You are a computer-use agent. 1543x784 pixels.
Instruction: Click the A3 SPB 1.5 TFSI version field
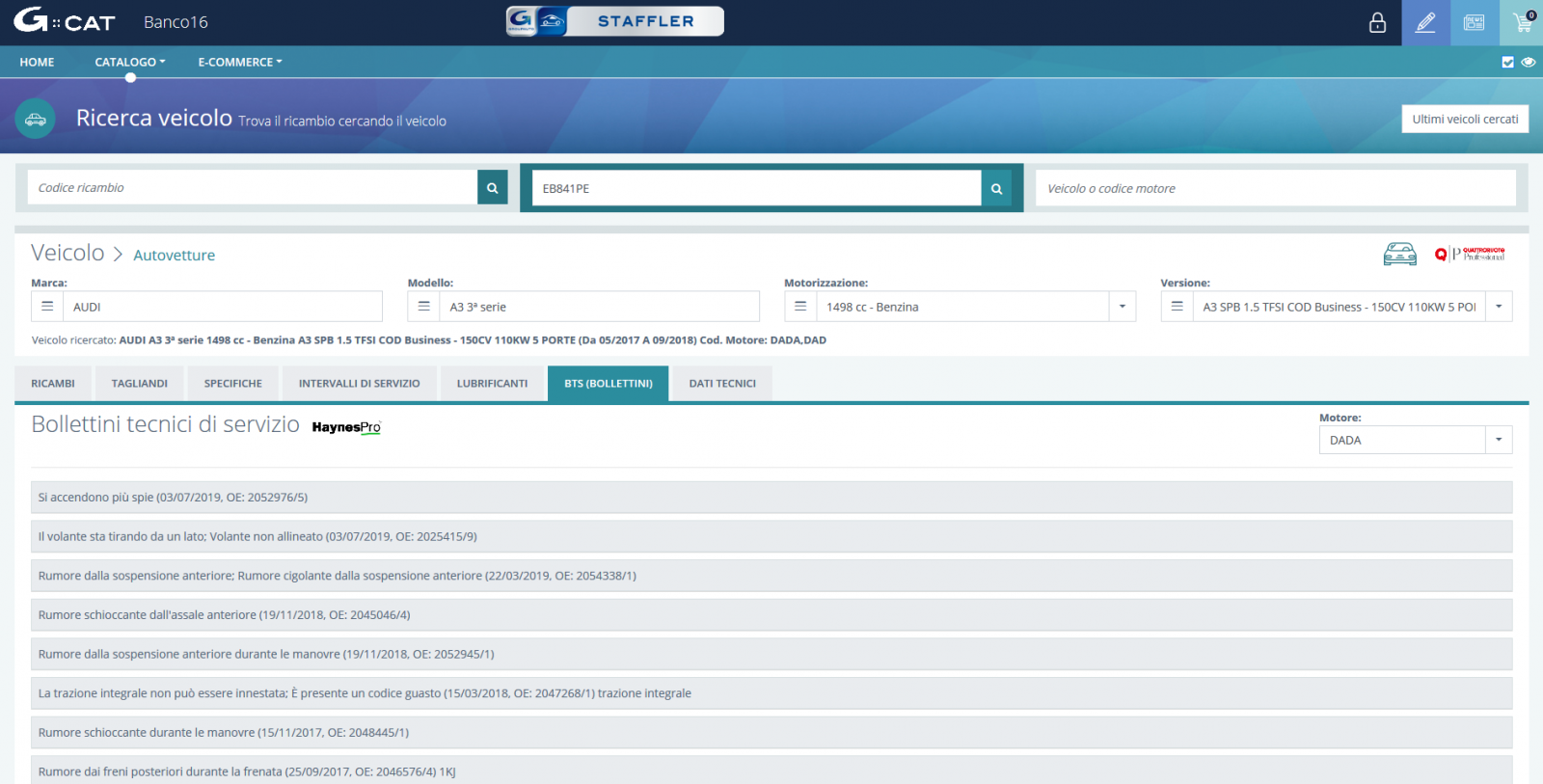click(1339, 307)
